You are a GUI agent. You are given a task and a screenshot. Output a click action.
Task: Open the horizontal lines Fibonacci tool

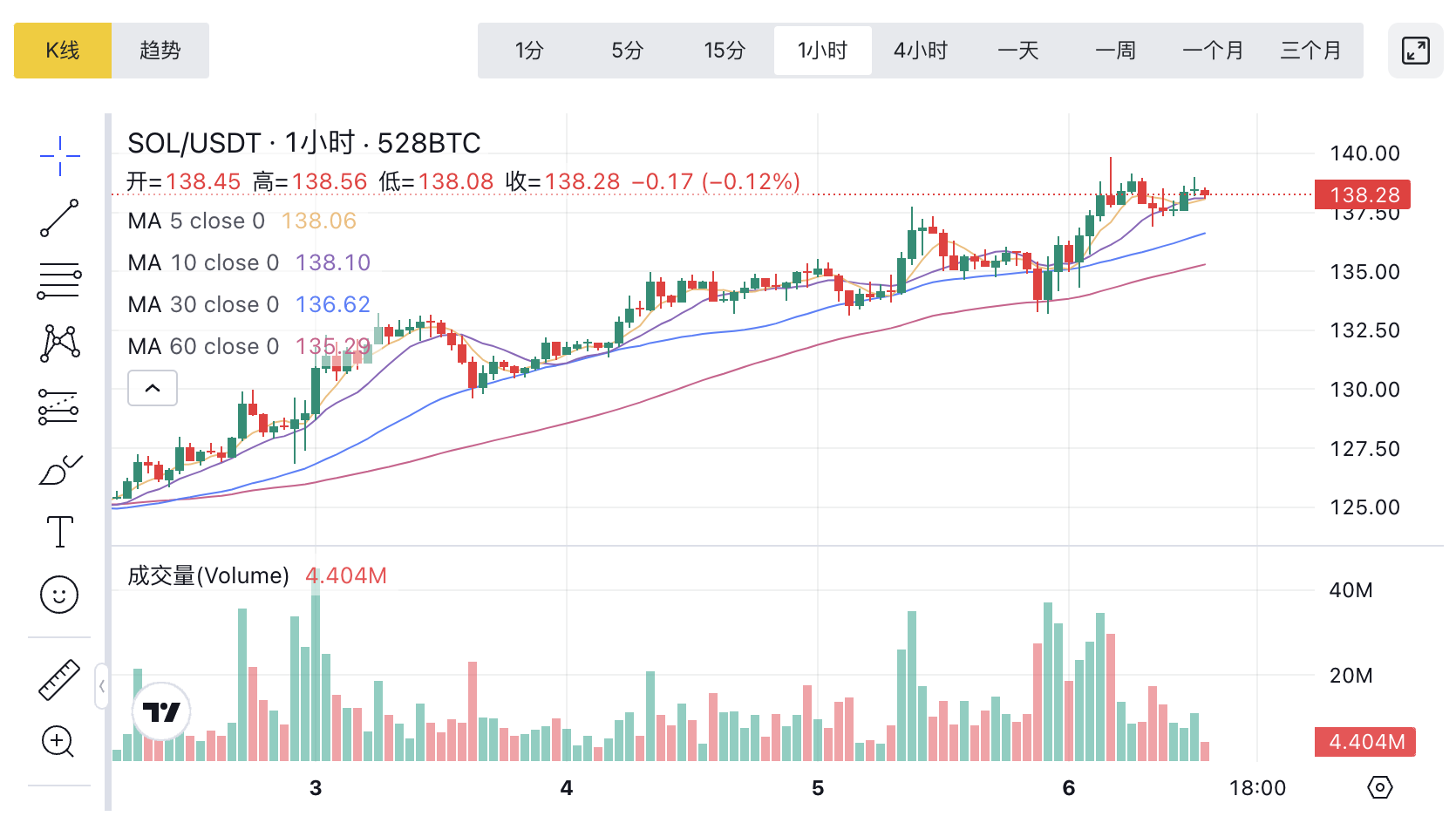tap(59, 281)
